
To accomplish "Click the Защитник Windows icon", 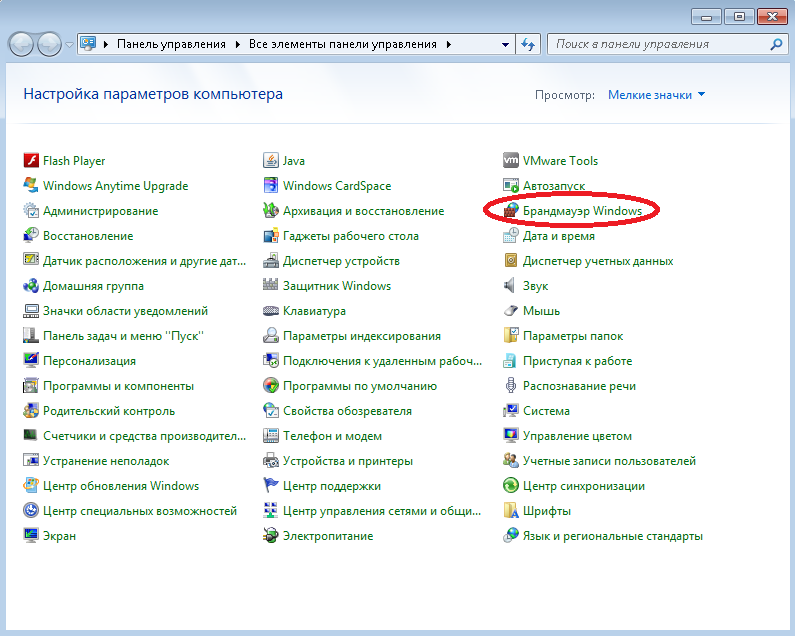I will 271,286.
